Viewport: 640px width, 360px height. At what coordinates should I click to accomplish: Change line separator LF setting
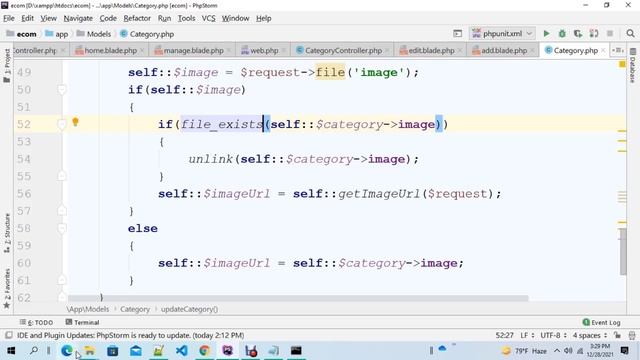[x=527, y=335]
